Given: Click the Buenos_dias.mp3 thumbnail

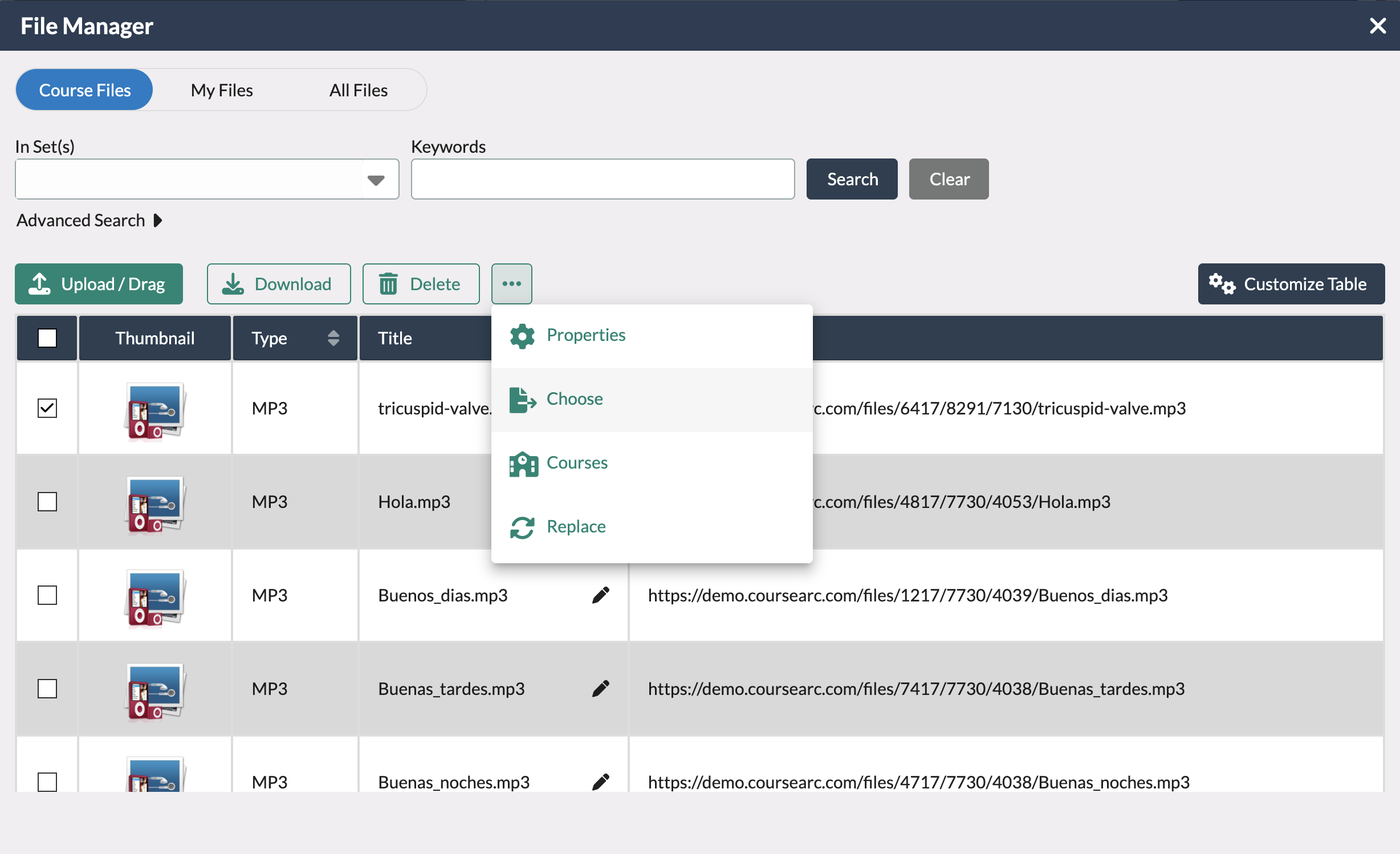Looking at the screenshot, I should [154, 599].
